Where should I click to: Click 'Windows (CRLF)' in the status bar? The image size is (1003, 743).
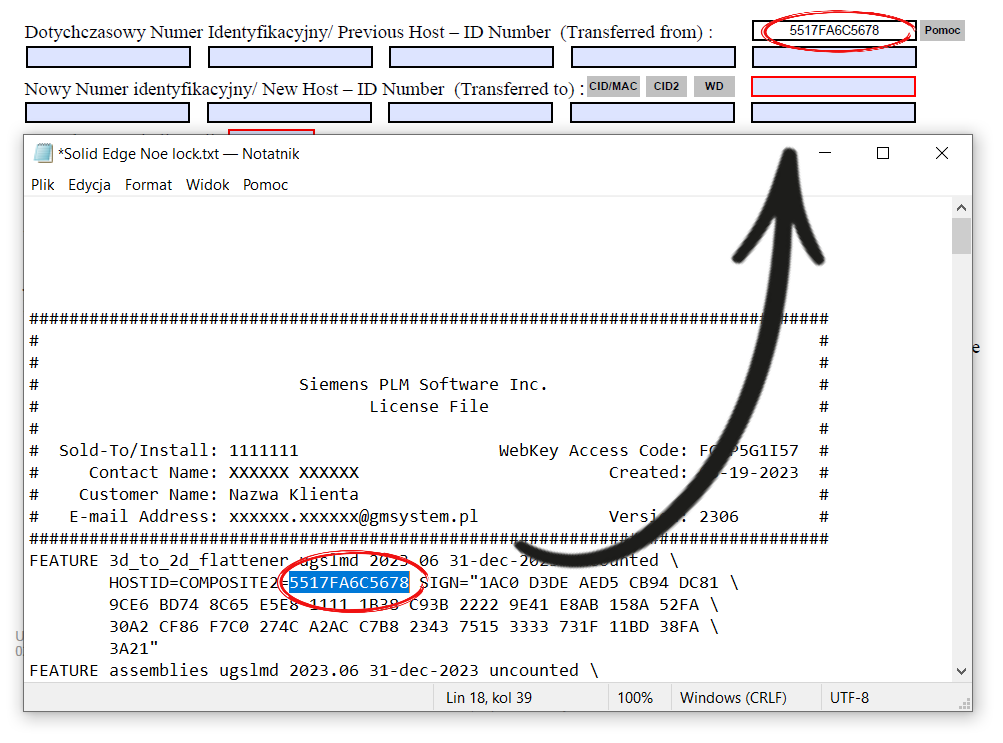pyautogui.click(x=733, y=698)
